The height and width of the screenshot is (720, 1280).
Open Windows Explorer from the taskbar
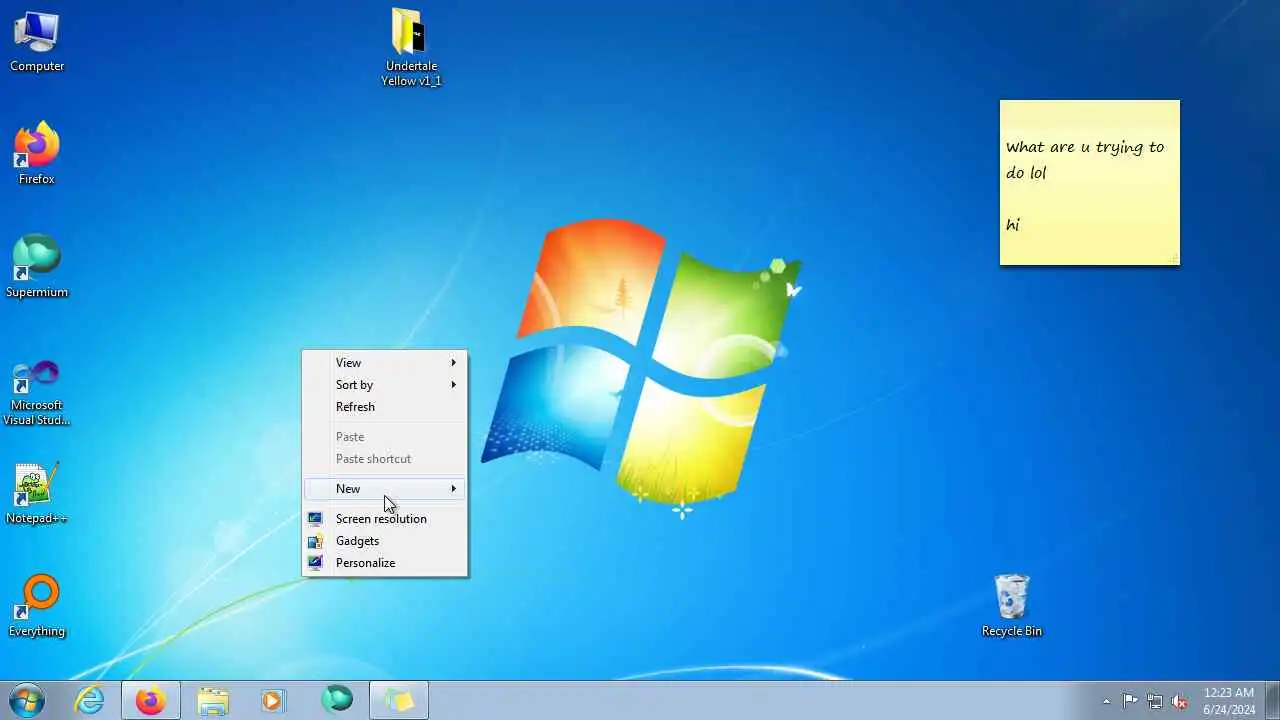213,701
